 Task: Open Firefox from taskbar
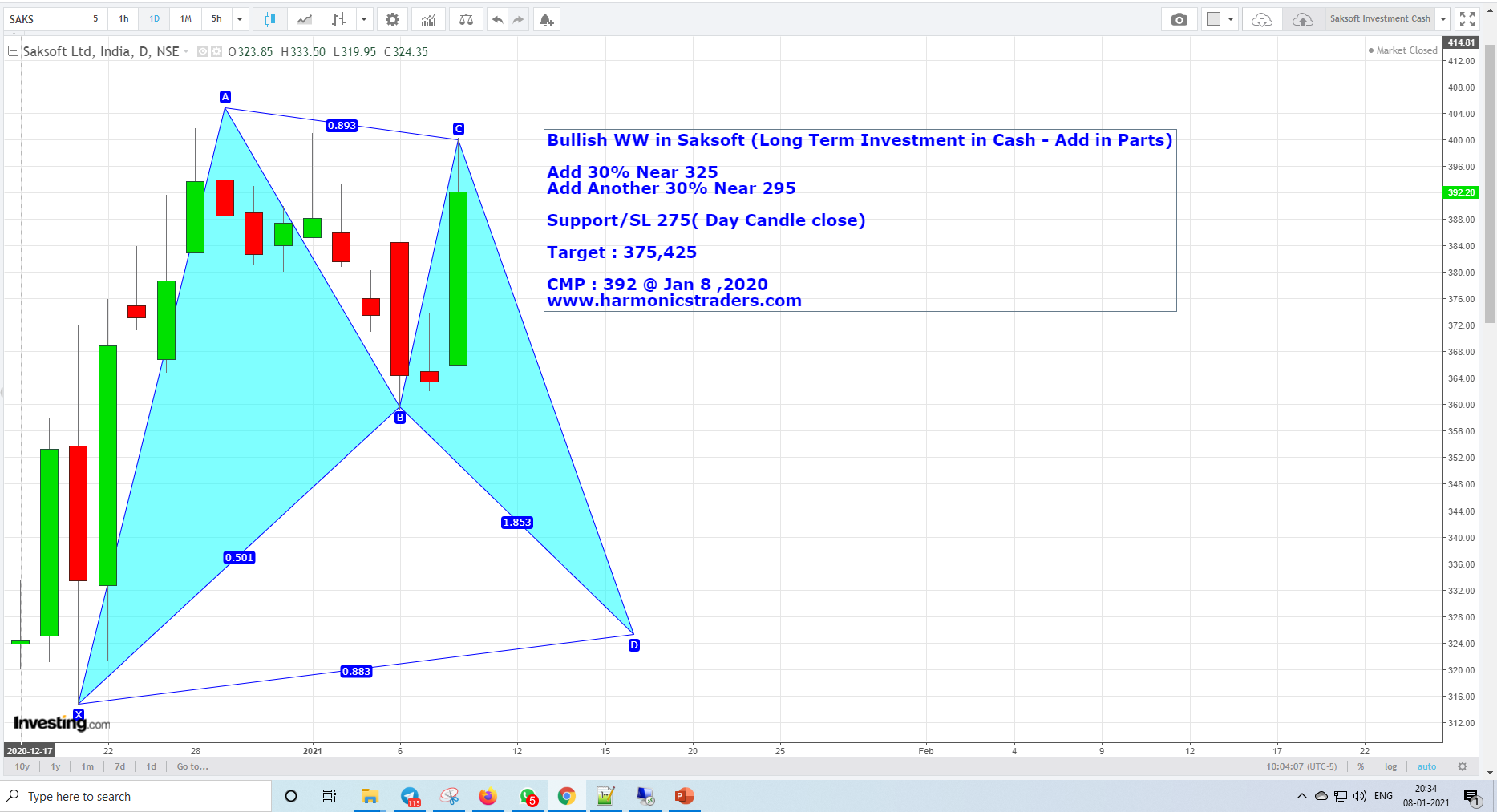(488, 797)
